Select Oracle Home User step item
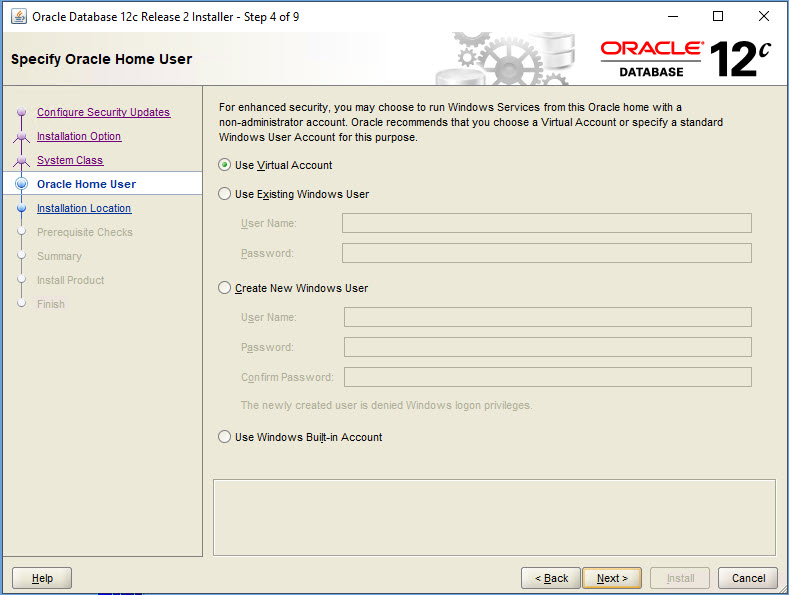This screenshot has height=595, width=789. pos(103,184)
